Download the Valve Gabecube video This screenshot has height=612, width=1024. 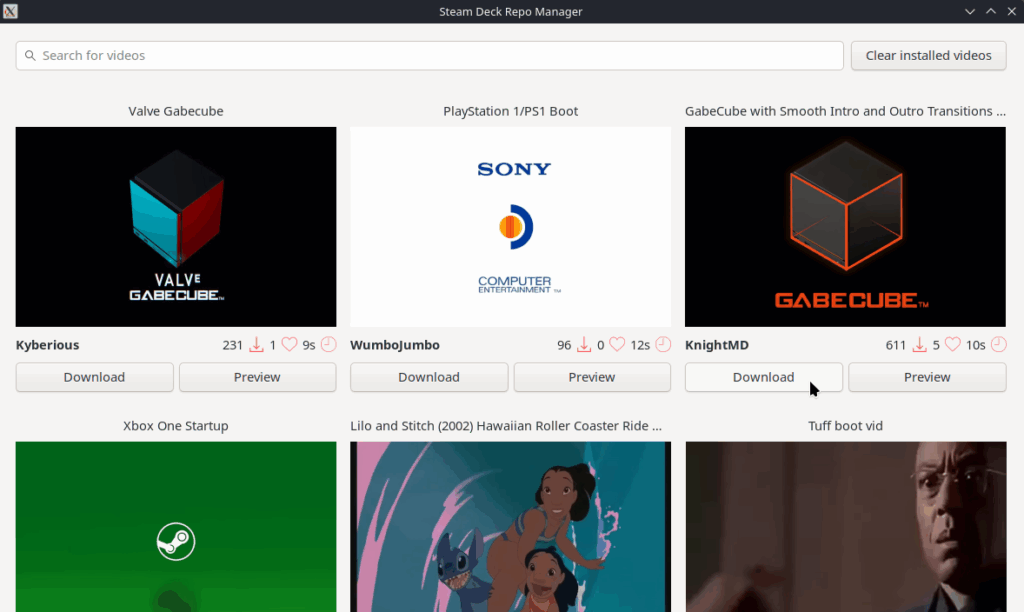point(94,377)
